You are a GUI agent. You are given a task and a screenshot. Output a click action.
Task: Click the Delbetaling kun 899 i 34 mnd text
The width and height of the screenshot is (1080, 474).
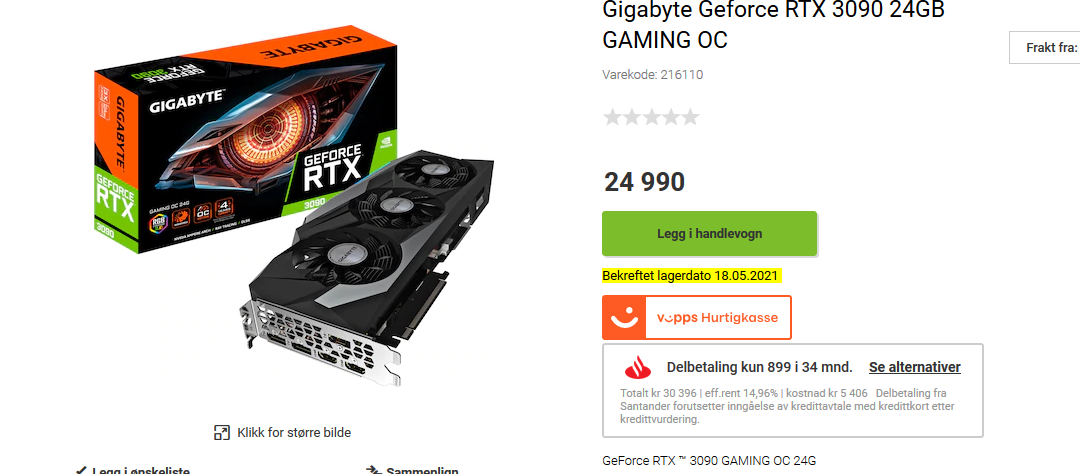coord(759,367)
